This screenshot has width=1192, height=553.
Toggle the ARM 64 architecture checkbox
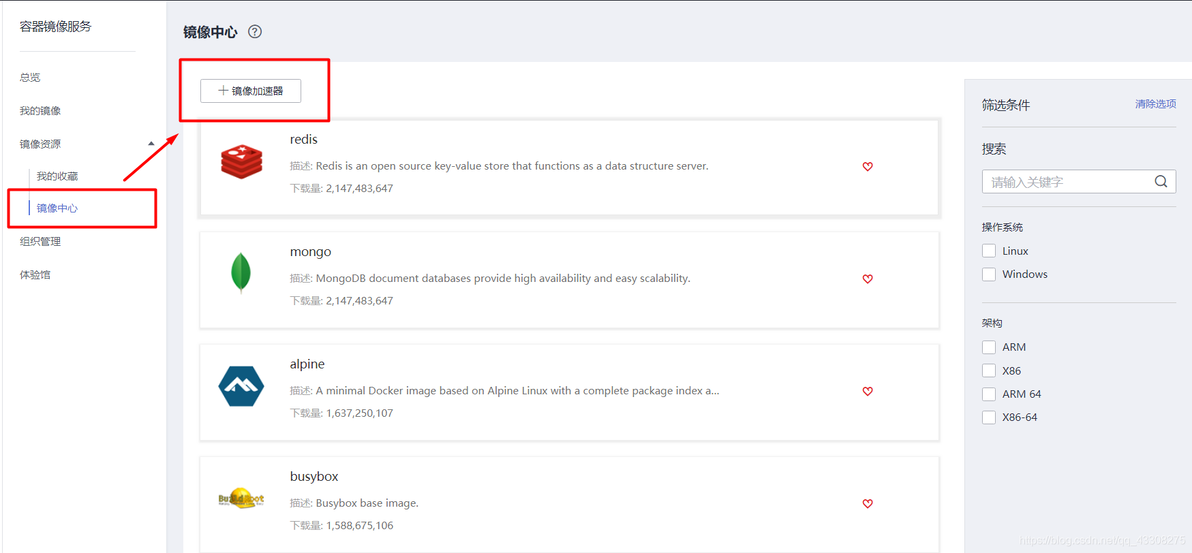[x=989, y=394]
